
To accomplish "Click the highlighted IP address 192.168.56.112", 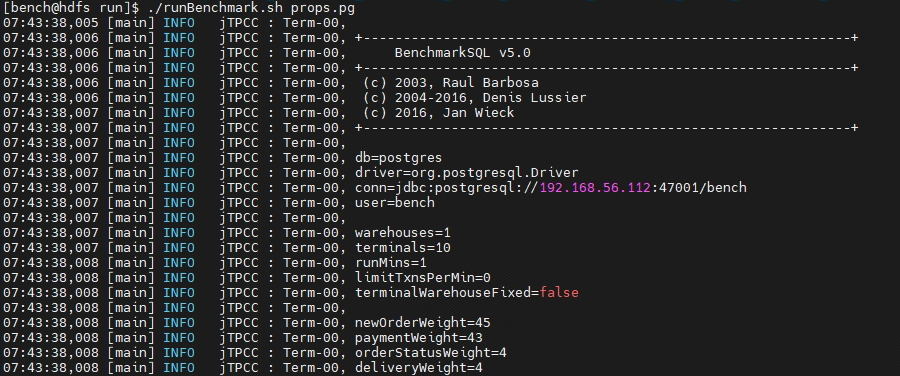I will point(595,188).
